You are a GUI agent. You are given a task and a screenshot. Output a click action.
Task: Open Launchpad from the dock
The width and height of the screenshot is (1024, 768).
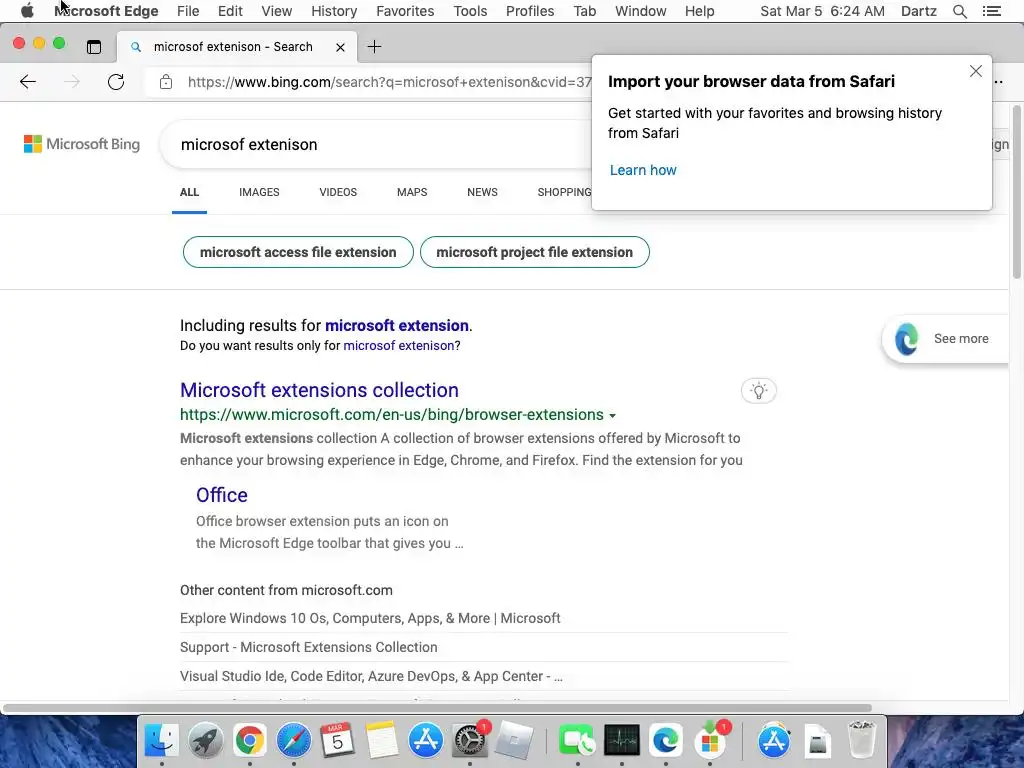tap(206, 741)
